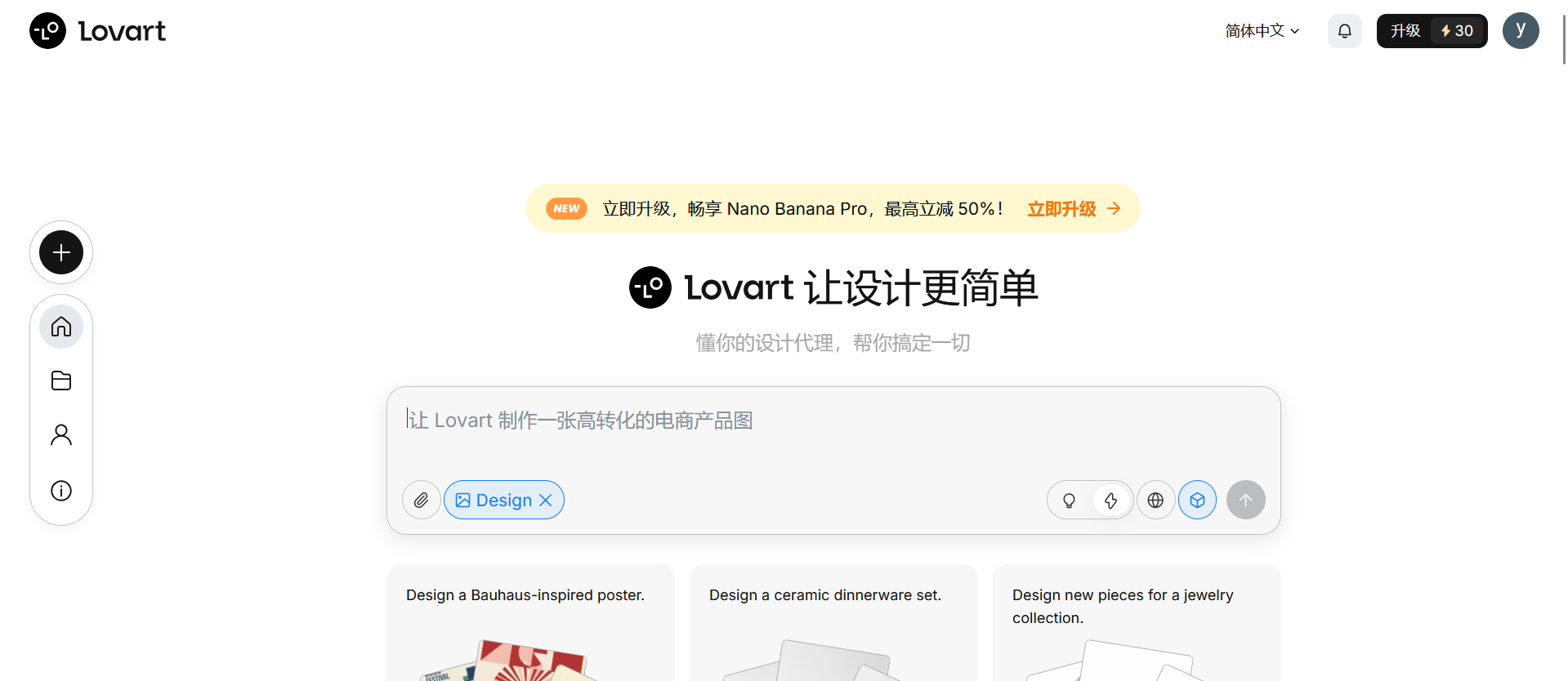Create new project with plus button
1568x681 pixels.
(x=61, y=252)
